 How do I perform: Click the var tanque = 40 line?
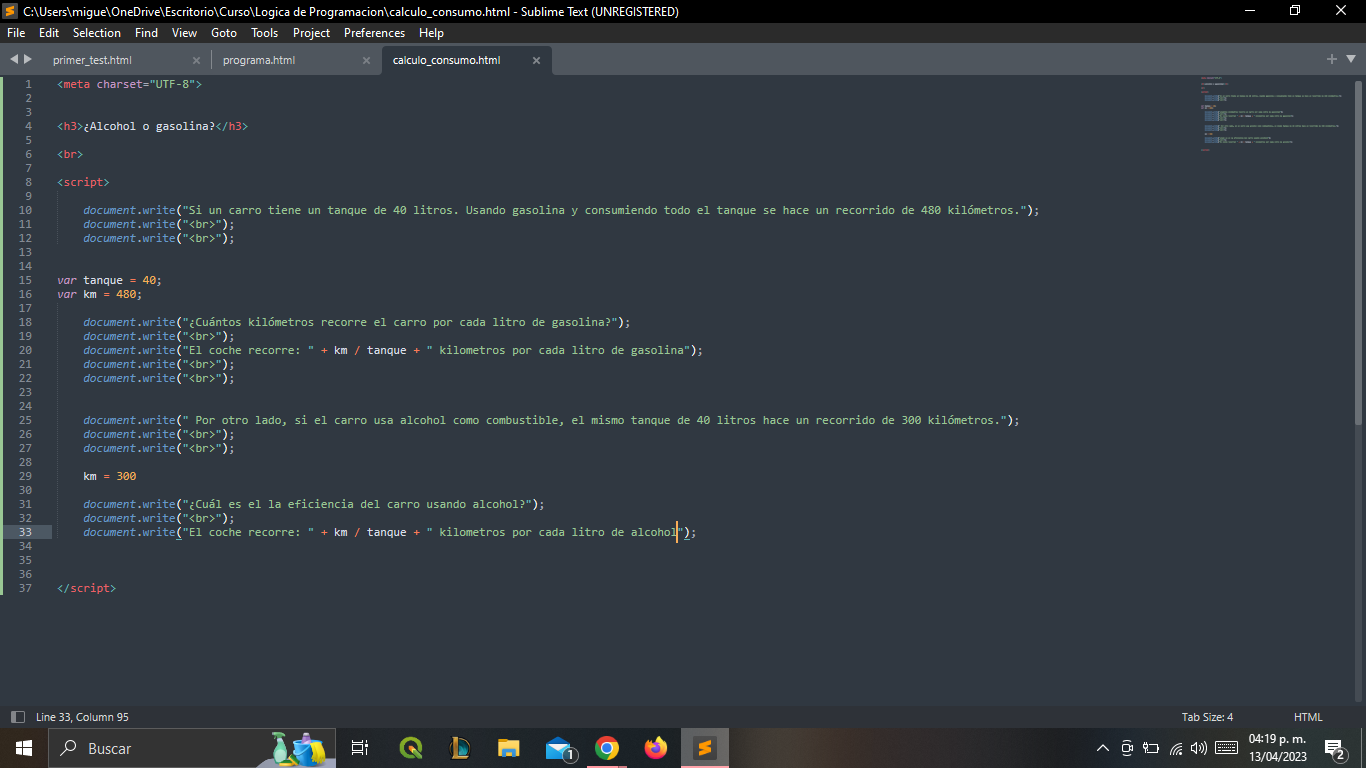tap(109, 280)
